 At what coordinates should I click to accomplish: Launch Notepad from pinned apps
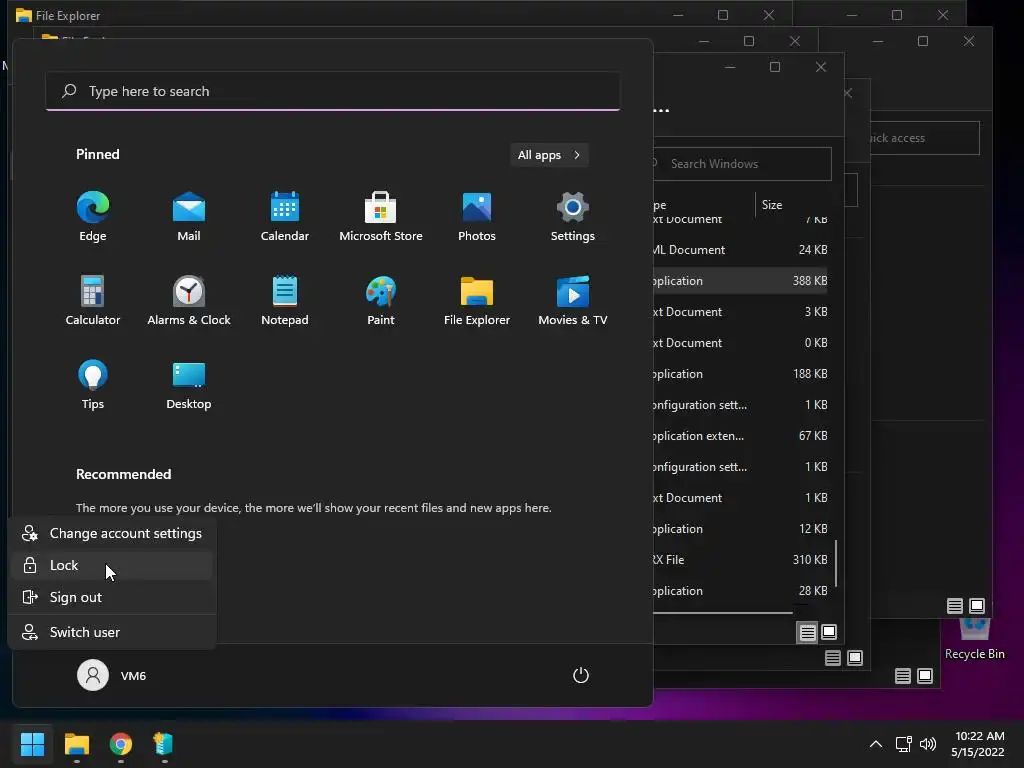point(285,300)
